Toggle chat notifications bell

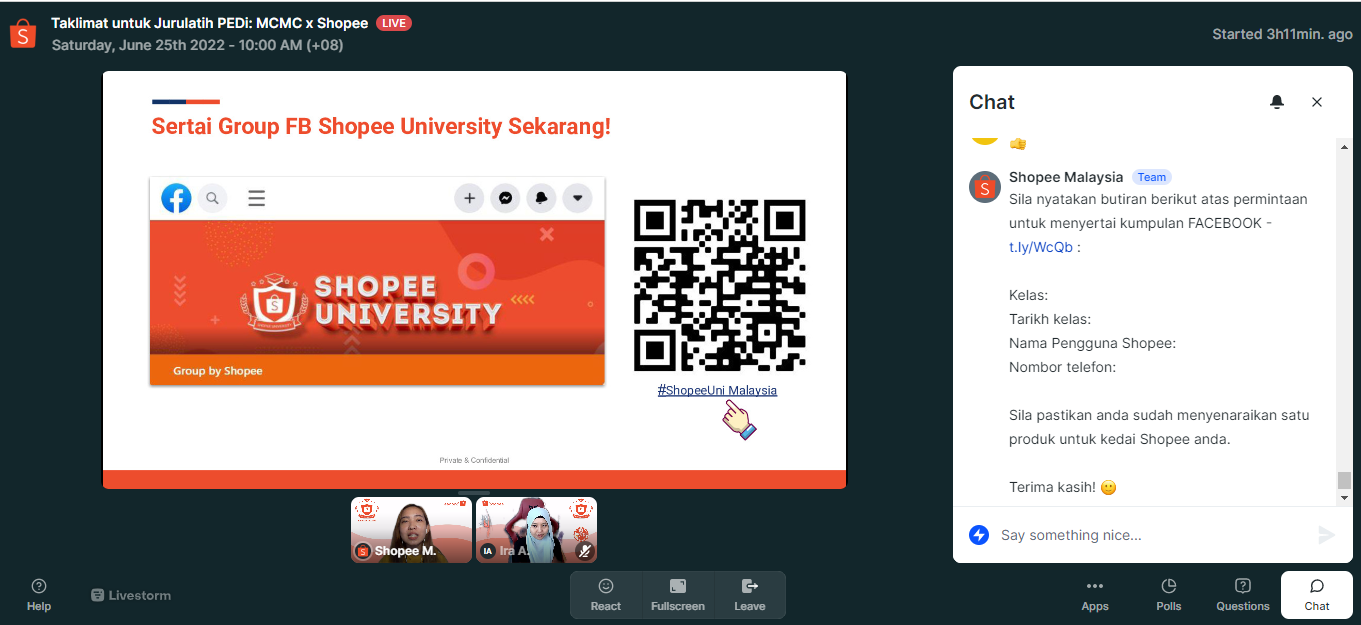coord(1277,102)
